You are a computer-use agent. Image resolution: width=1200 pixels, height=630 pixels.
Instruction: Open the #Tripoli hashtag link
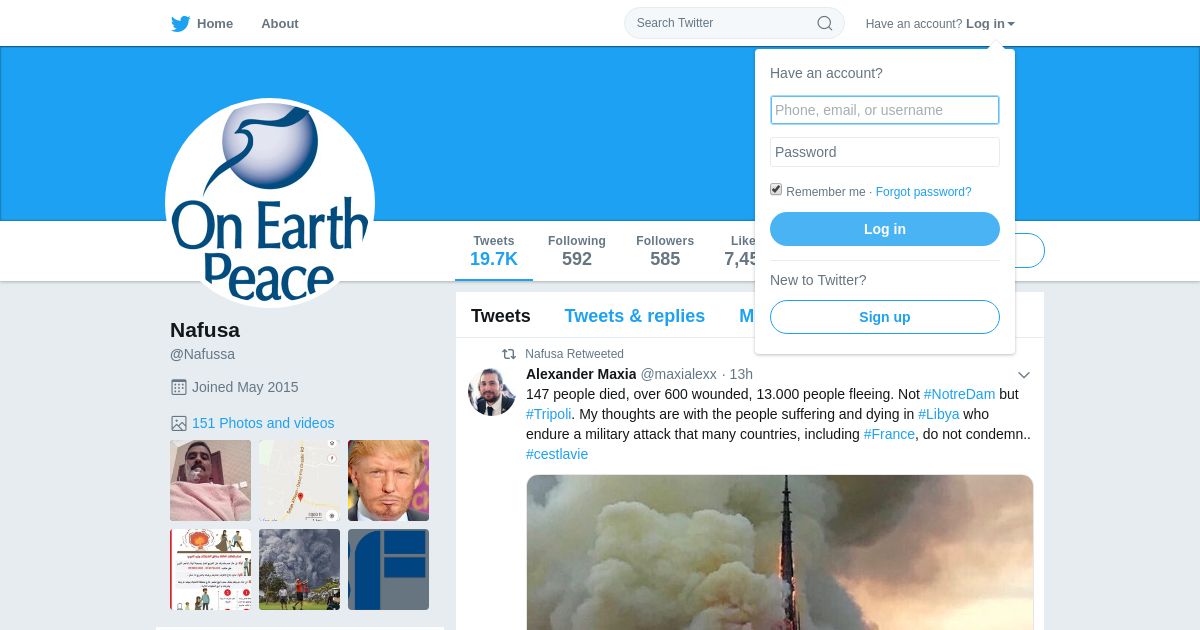point(549,414)
